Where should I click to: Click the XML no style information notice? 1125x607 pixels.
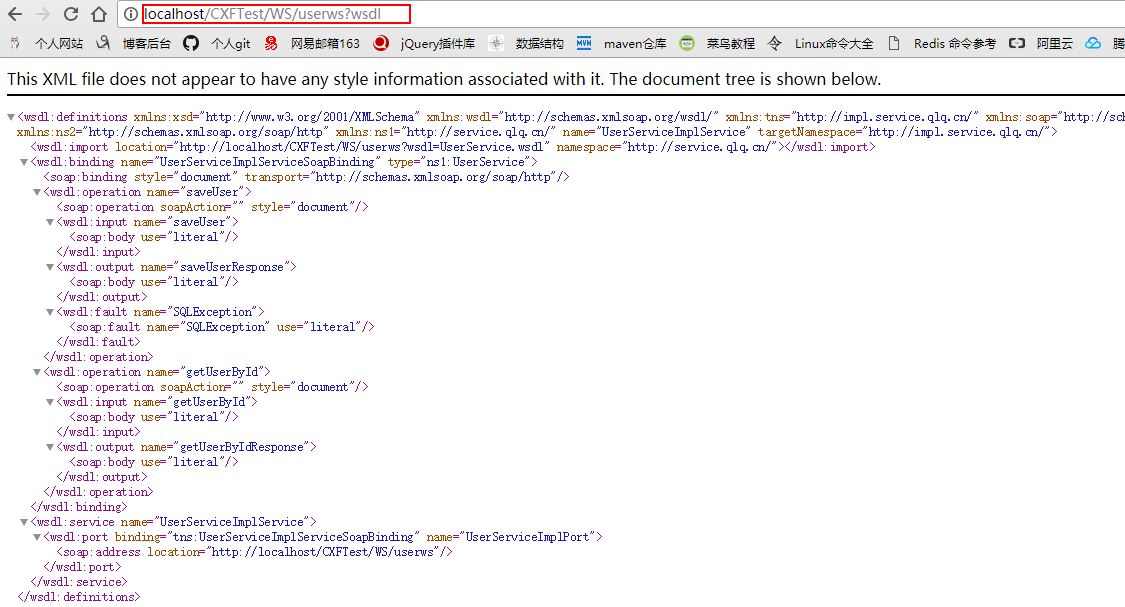[x=444, y=79]
